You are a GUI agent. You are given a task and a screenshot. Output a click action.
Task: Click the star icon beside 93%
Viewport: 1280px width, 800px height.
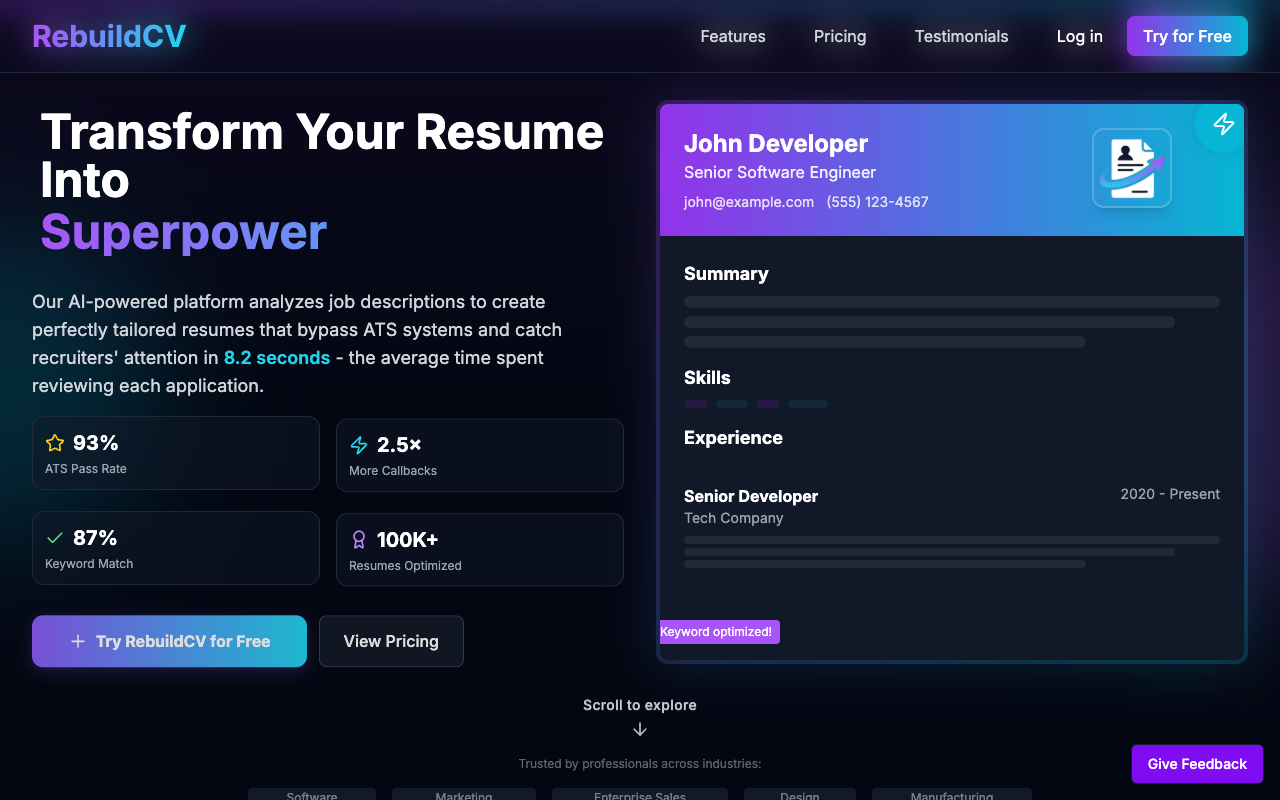coord(55,442)
